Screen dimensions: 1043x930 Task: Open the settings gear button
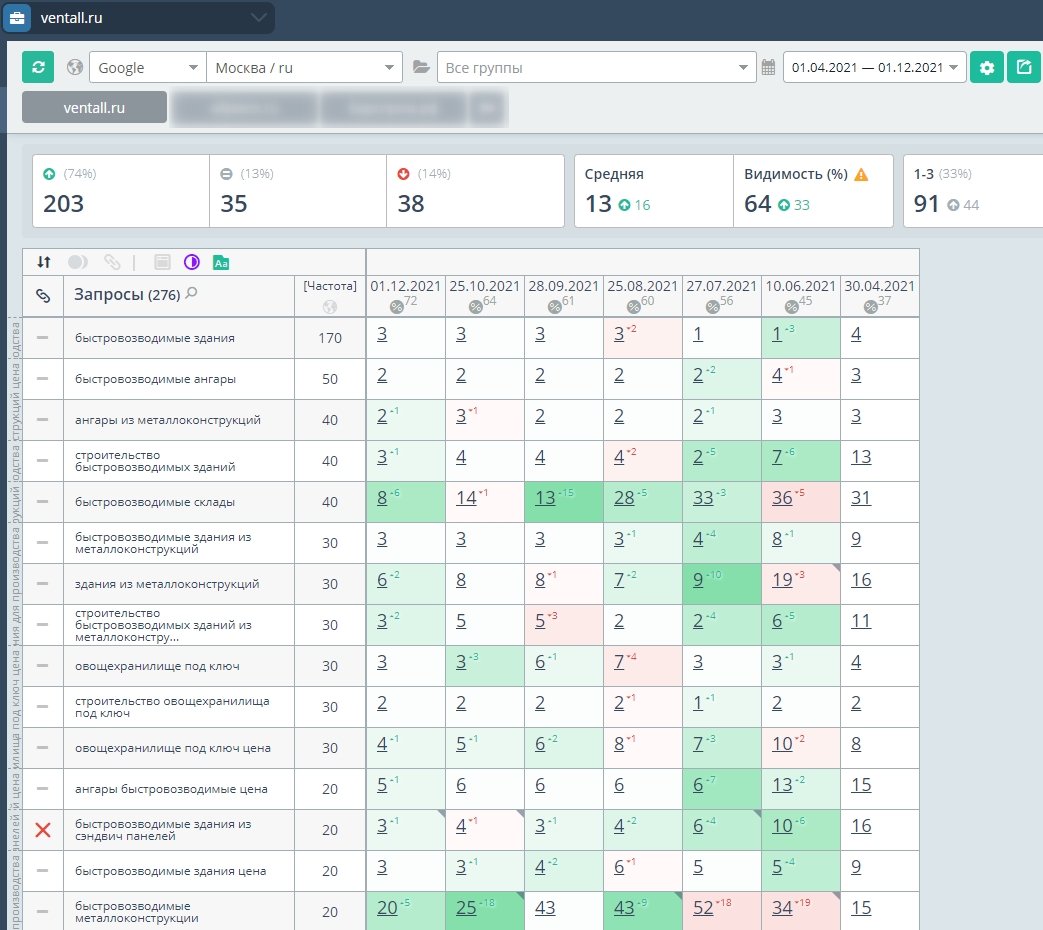[x=987, y=68]
